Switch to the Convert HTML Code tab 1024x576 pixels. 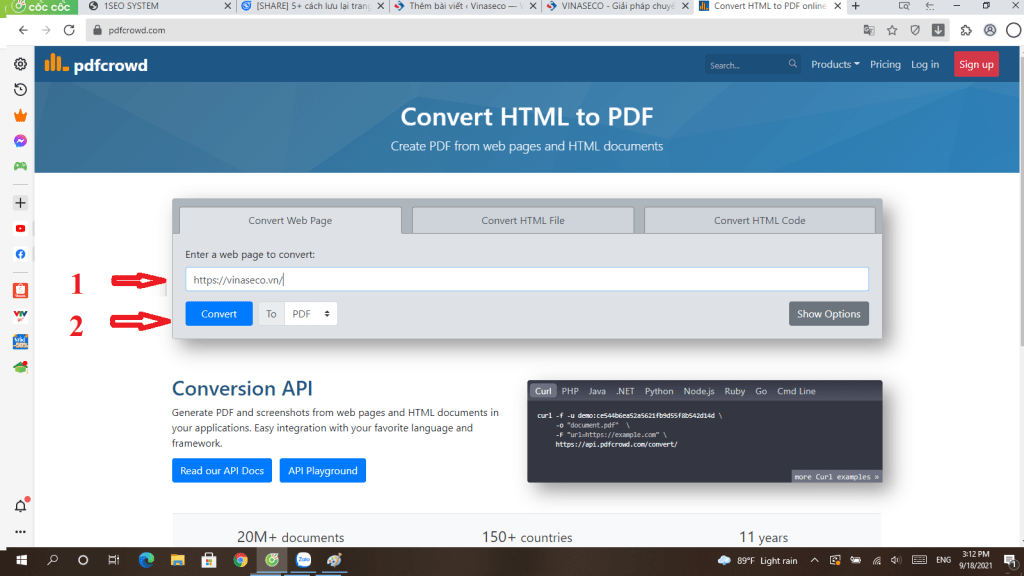click(759, 220)
